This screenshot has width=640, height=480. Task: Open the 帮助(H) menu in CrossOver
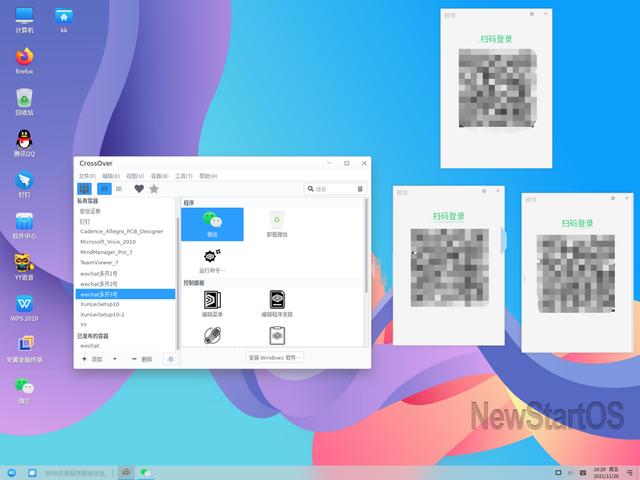pos(208,176)
